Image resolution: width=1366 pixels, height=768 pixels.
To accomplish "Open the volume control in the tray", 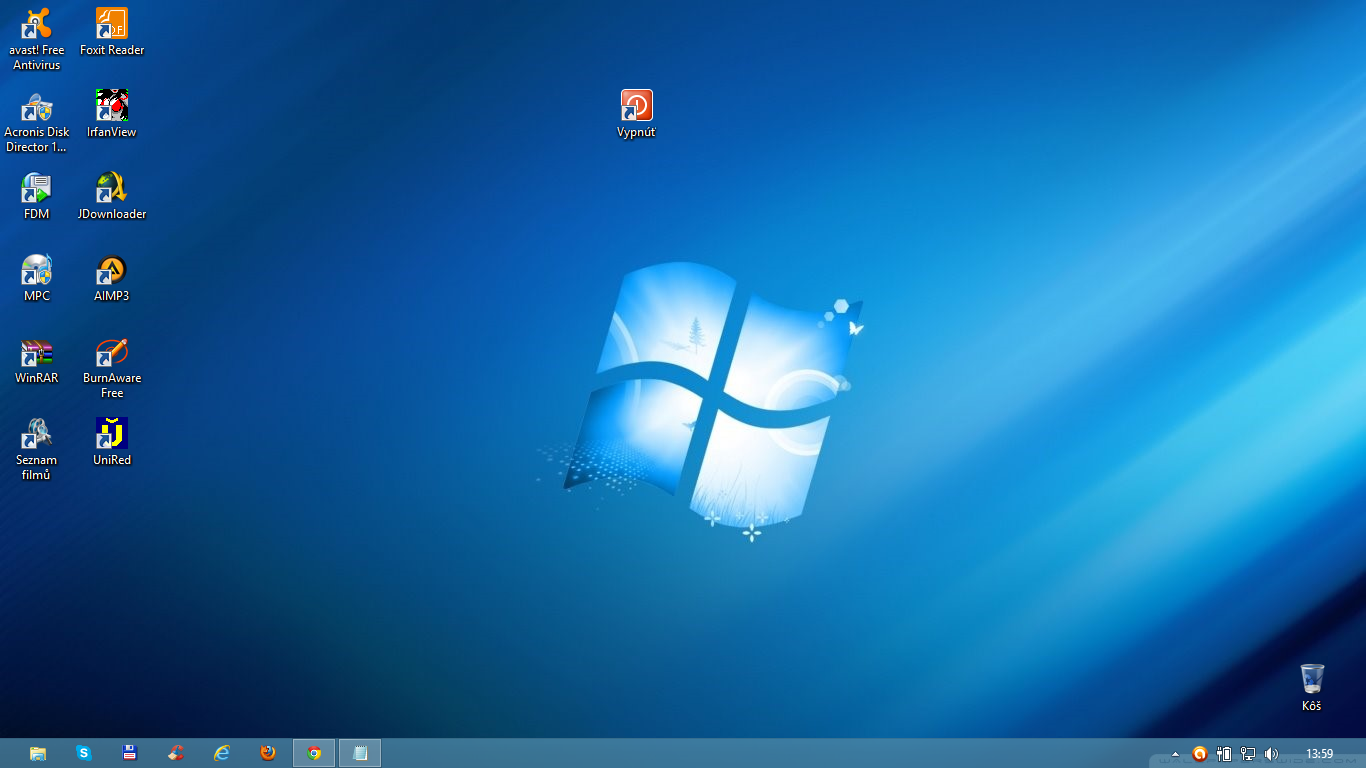I will coord(1271,753).
